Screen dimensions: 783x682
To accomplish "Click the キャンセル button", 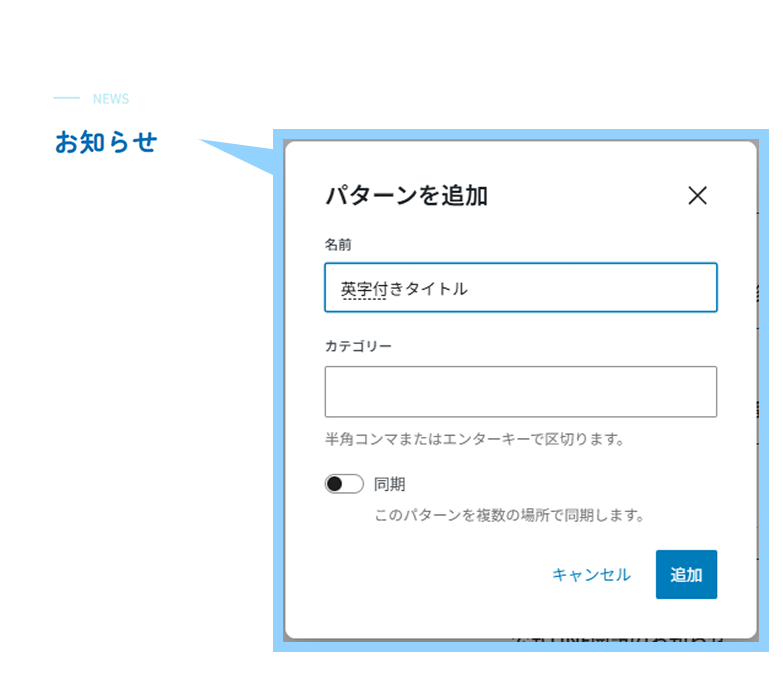I will (x=591, y=575).
